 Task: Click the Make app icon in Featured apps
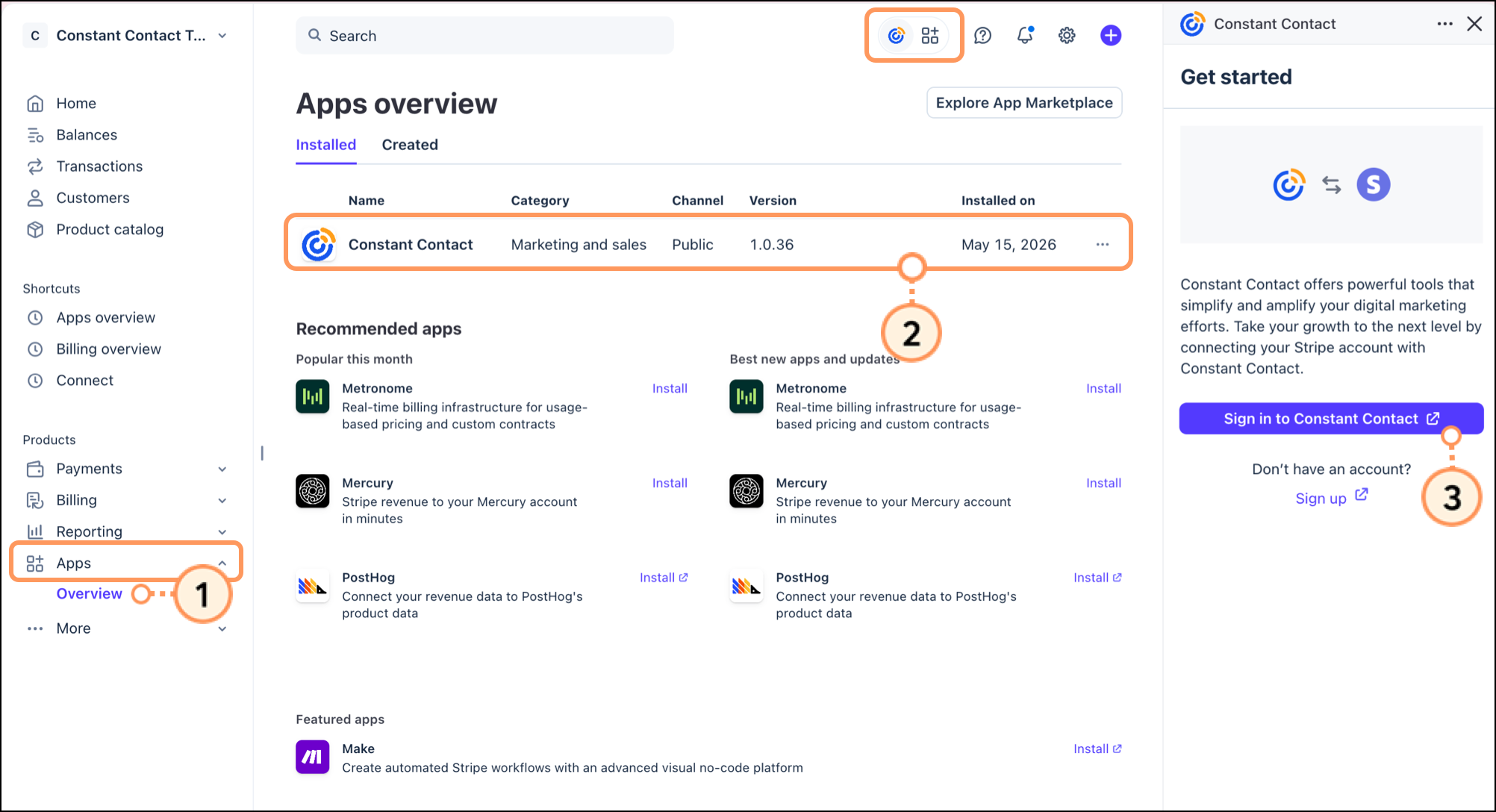(x=312, y=757)
